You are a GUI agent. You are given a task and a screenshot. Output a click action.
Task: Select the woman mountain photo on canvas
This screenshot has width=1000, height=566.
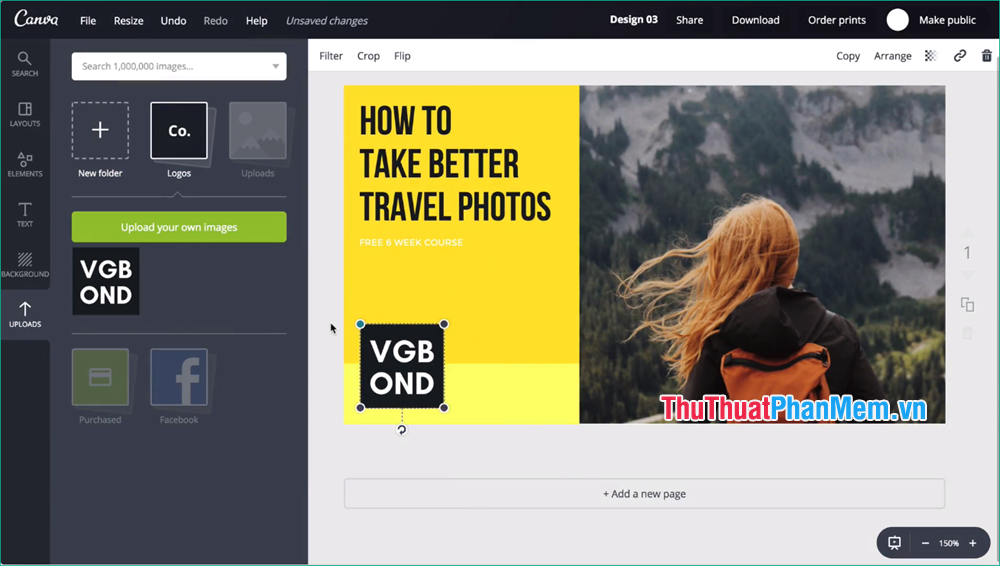762,255
